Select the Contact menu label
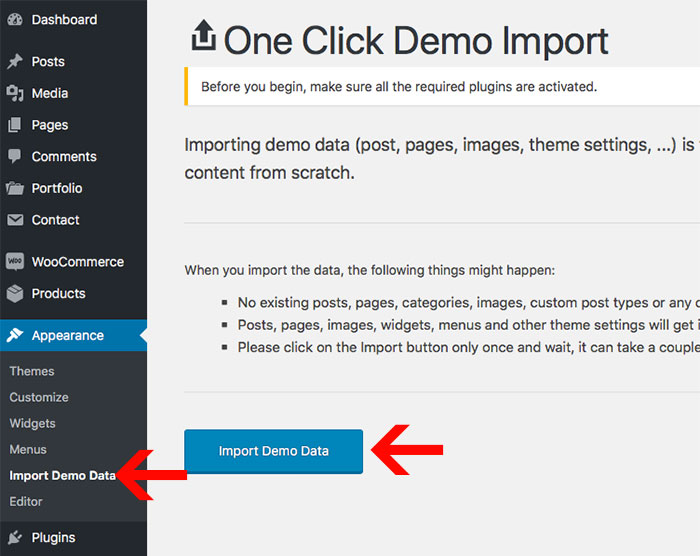Image resolution: width=700 pixels, height=556 pixels. 55,220
